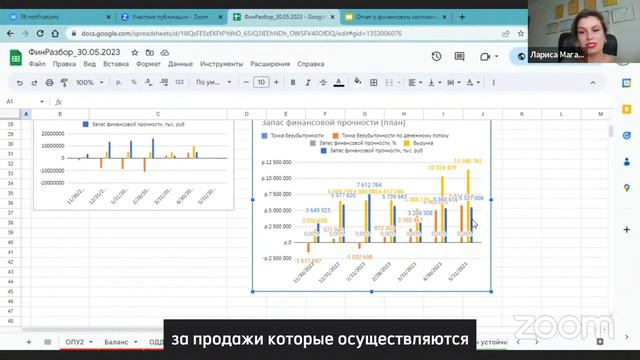The width and height of the screenshot is (640, 360).
Task: Open the Вставка menu
Action: pos(116,64)
